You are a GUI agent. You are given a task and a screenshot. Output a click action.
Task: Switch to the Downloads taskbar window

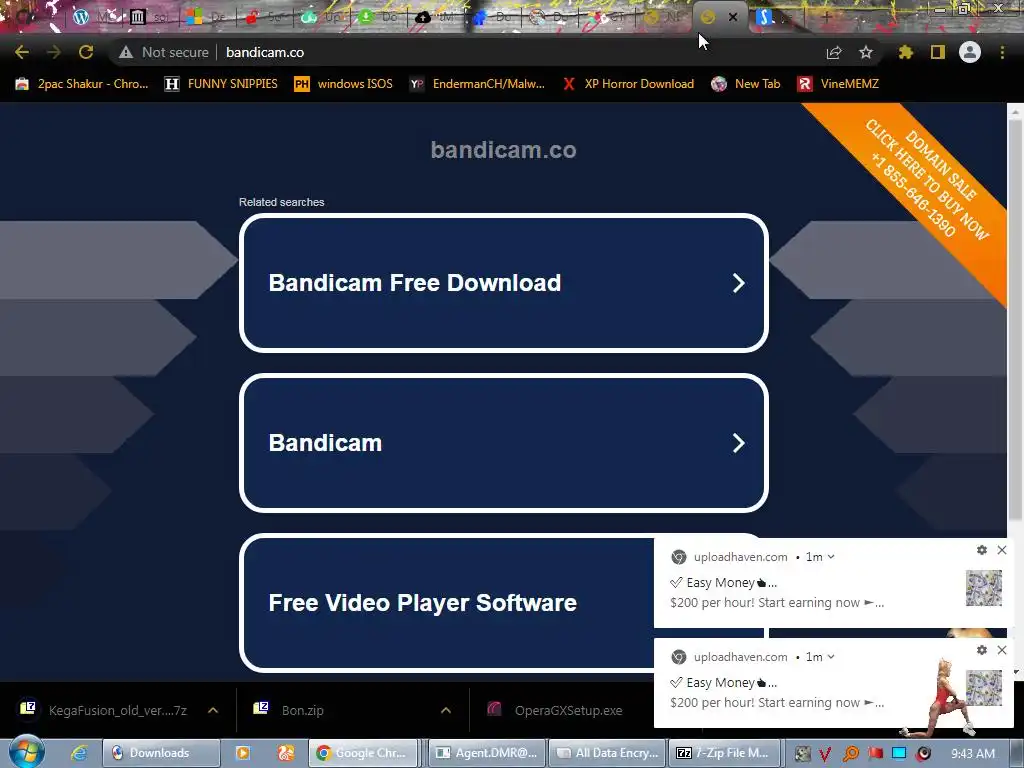(161, 753)
